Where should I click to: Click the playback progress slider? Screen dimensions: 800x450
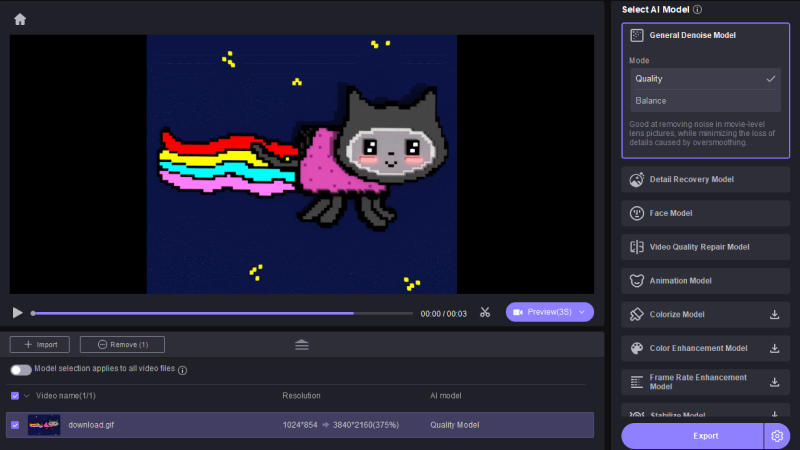tap(221, 313)
